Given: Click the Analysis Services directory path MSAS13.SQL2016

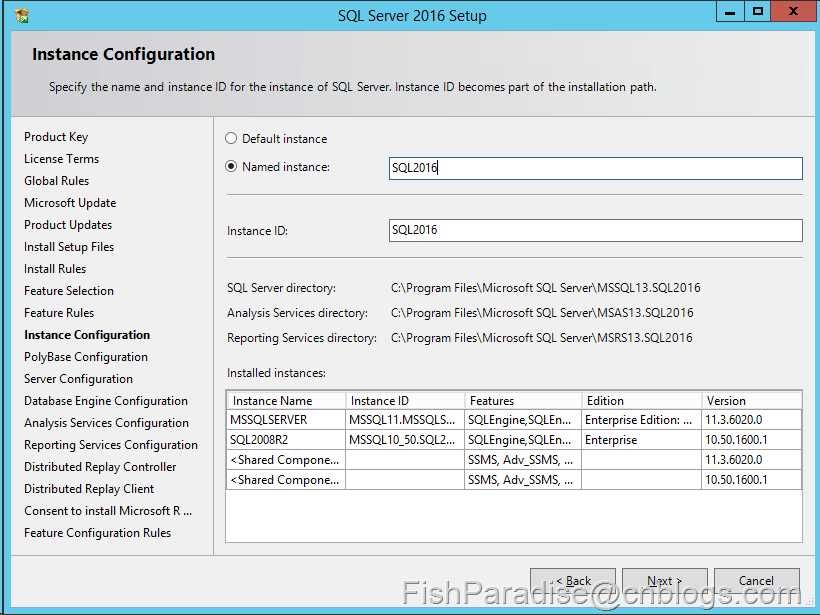Looking at the screenshot, I should tap(542, 313).
